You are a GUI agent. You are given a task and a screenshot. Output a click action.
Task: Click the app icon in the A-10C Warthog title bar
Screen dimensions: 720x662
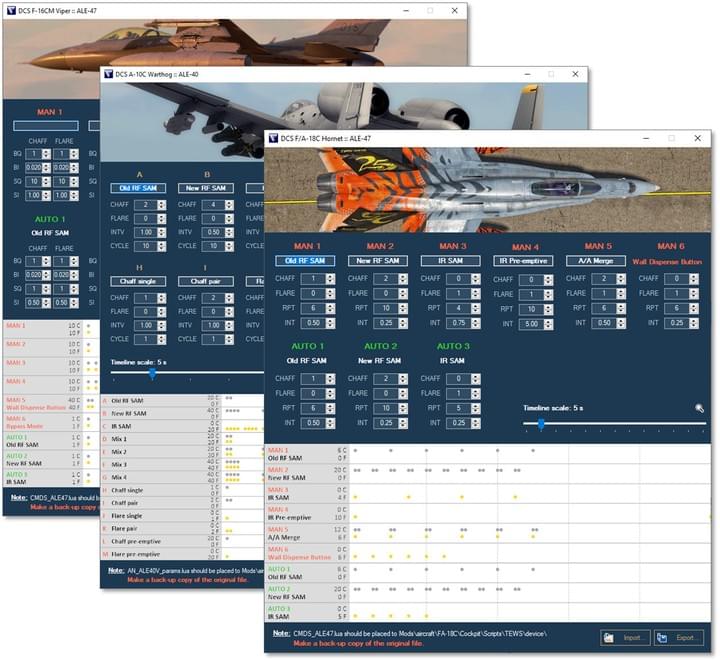108,74
